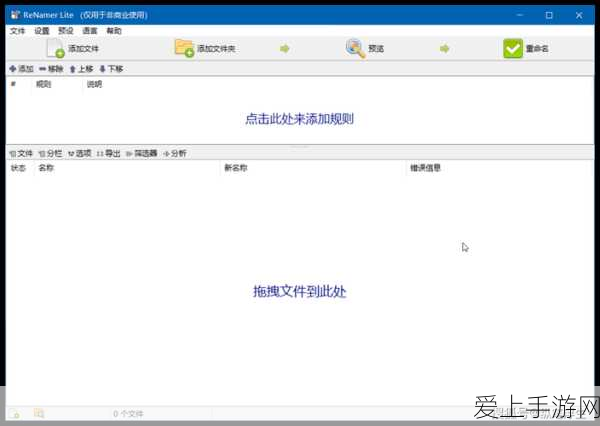Open the 帮助 (Help) menu

click(114, 31)
